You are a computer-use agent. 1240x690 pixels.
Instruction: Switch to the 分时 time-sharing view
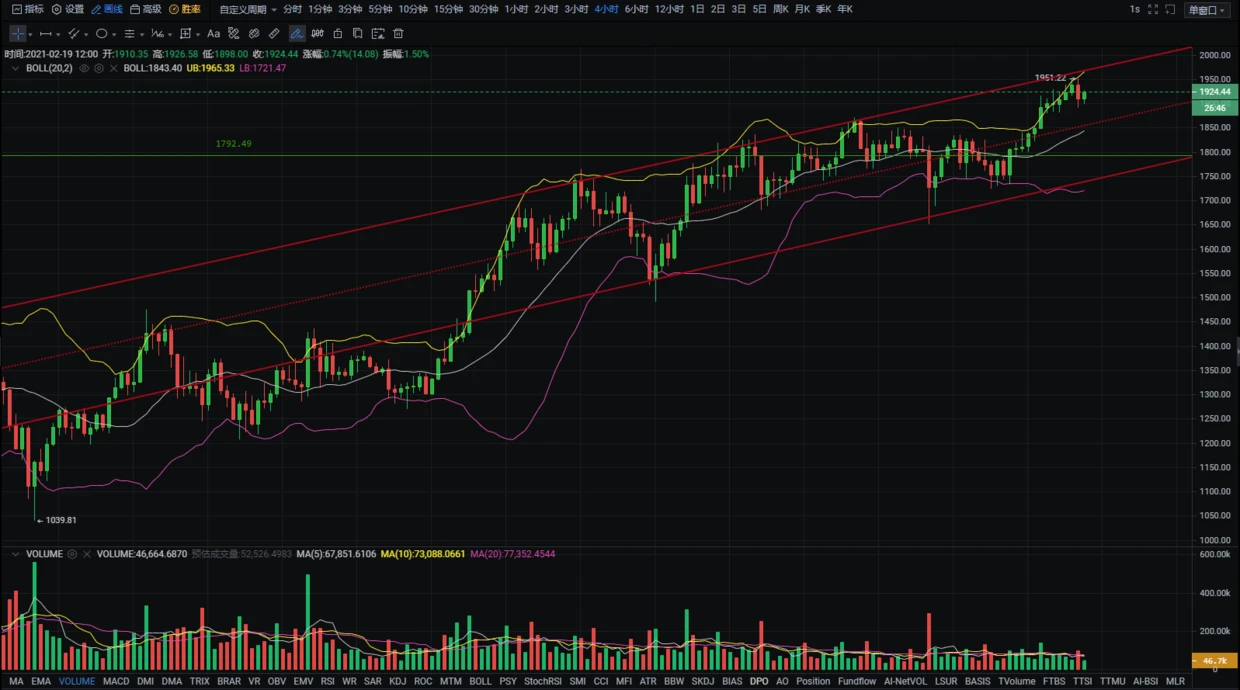tap(292, 9)
